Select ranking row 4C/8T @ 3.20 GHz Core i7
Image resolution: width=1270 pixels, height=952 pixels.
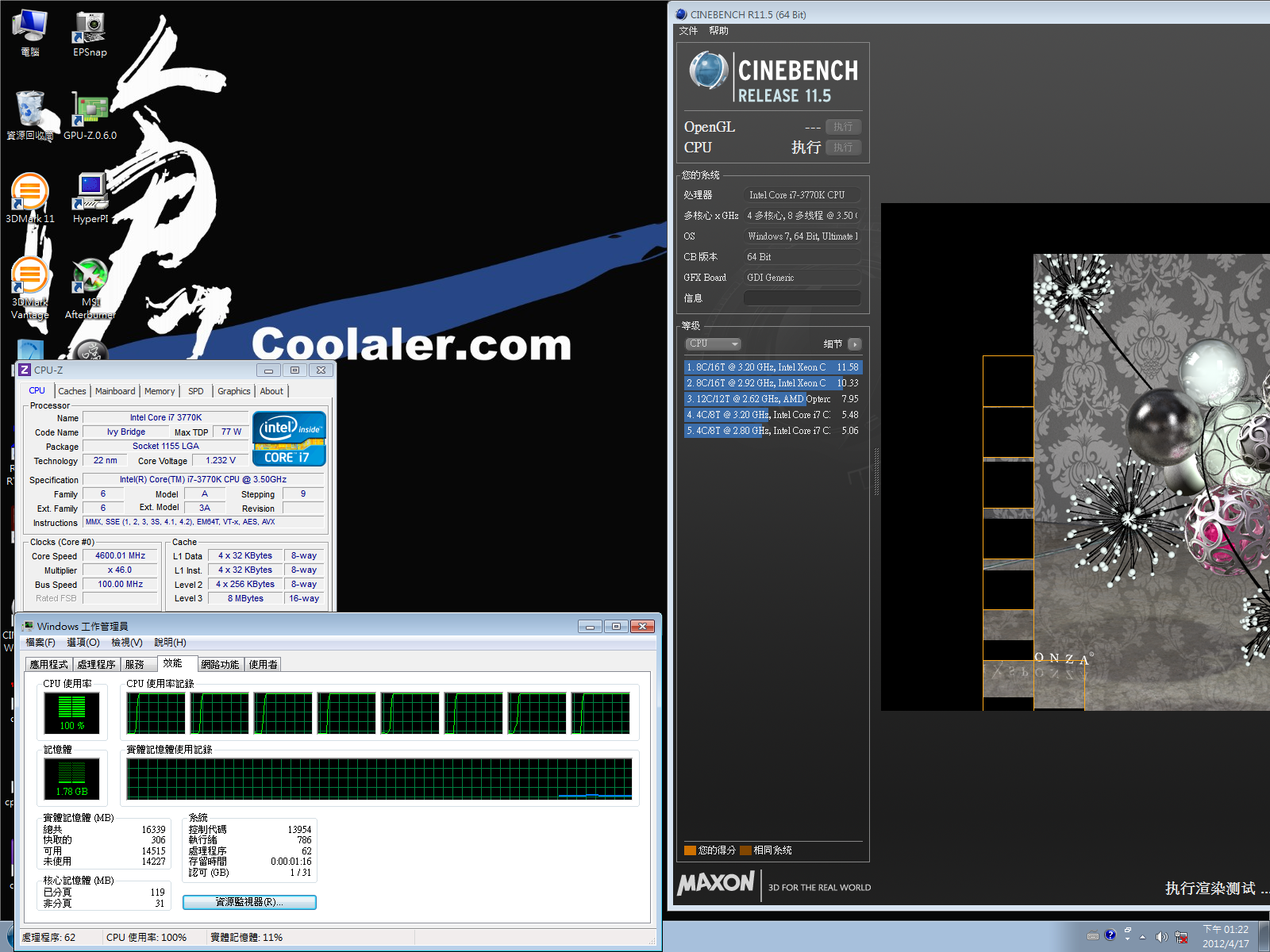(773, 415)
